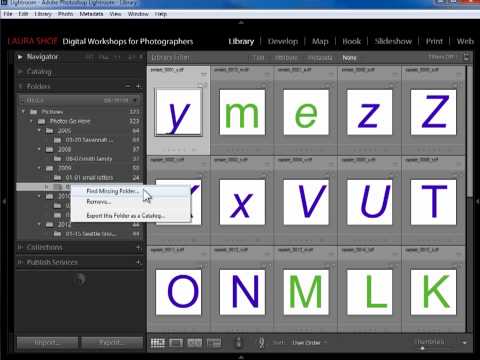The image size is (480, 360).
Task: Collapse the Pictures folder tree
Action: pos(23,112)
